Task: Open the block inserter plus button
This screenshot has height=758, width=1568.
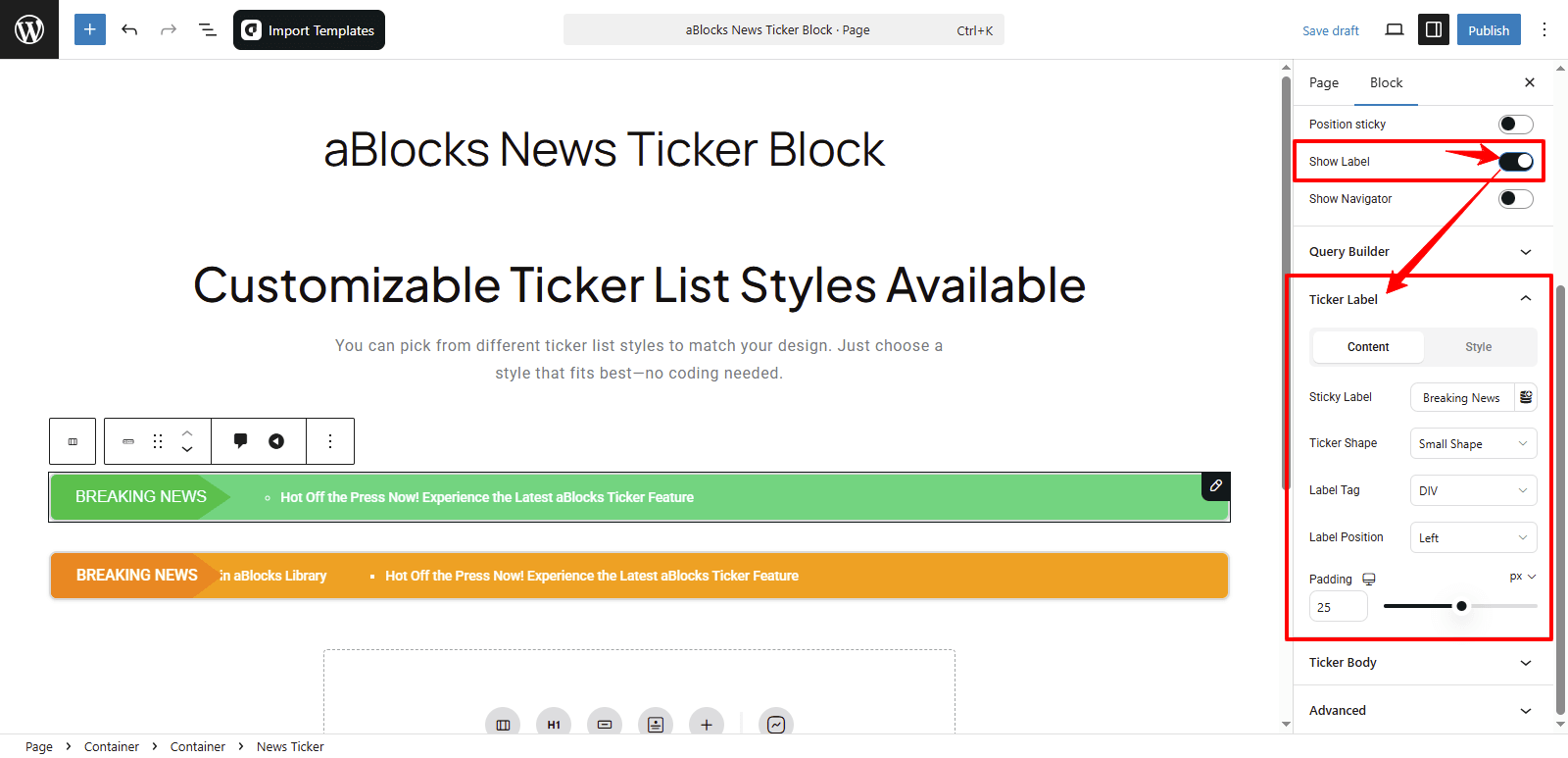Action: 90,29
